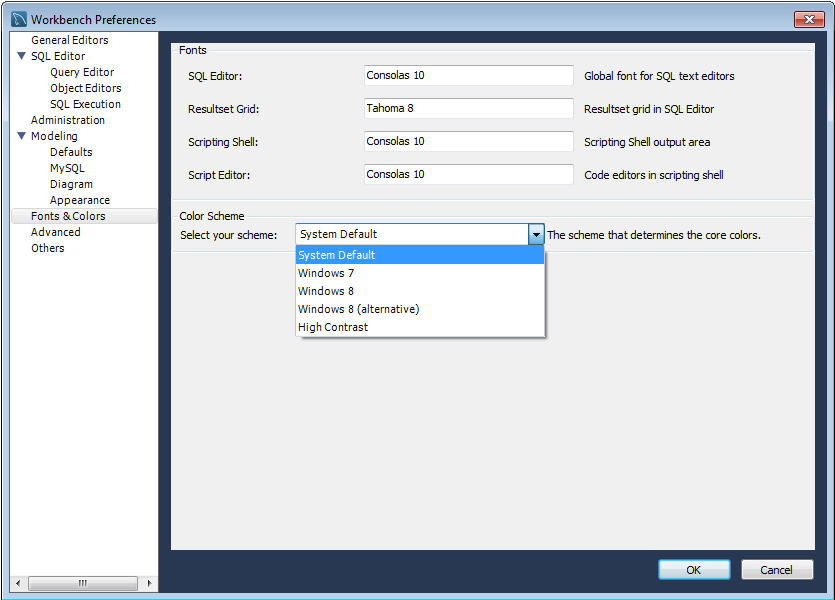Choose Windows 8 color scheme
The height and width of the screenshot is (600, 835).
420,291
